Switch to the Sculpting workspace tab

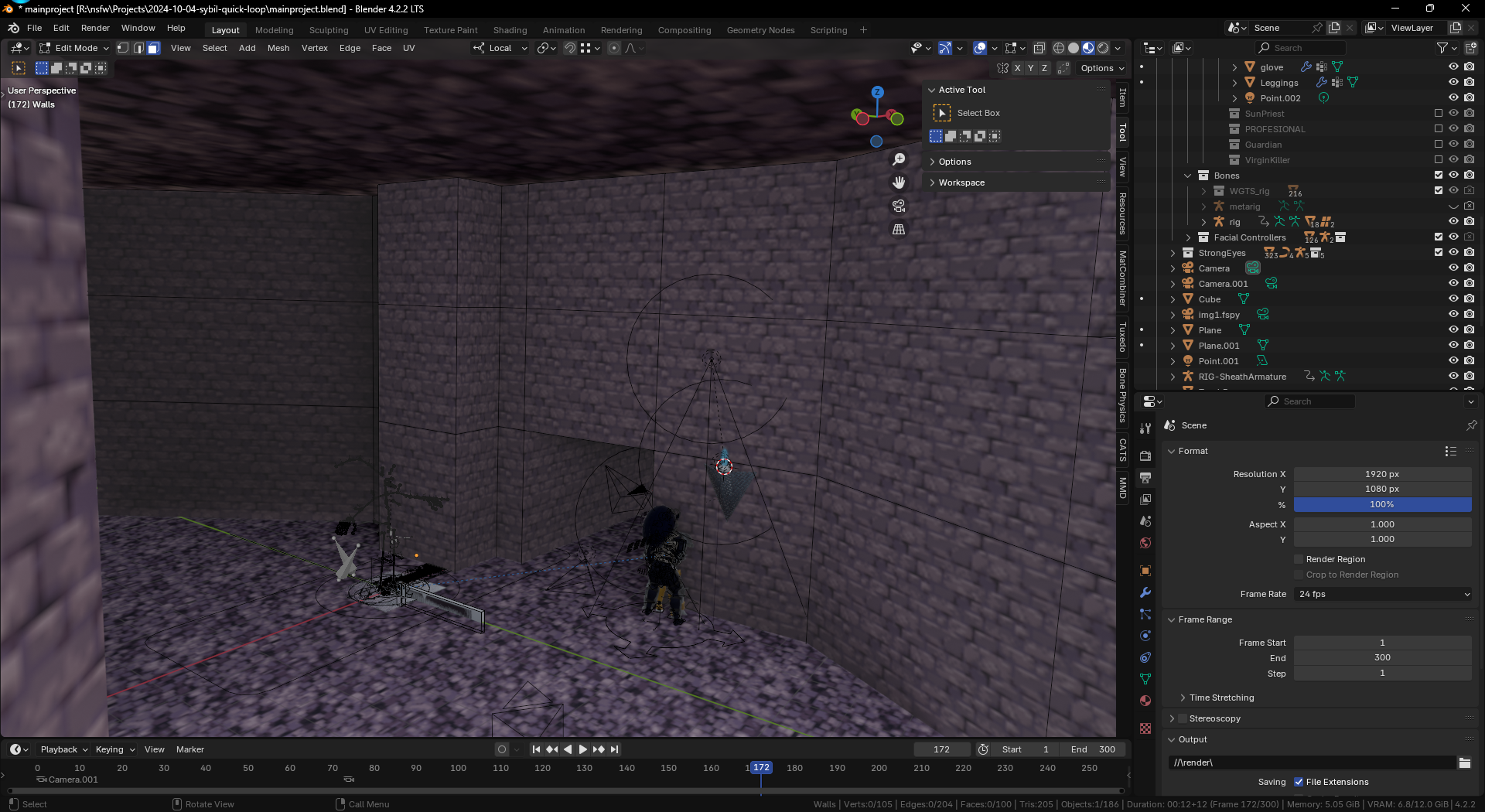pyautogui.click(x=329, y=30)
